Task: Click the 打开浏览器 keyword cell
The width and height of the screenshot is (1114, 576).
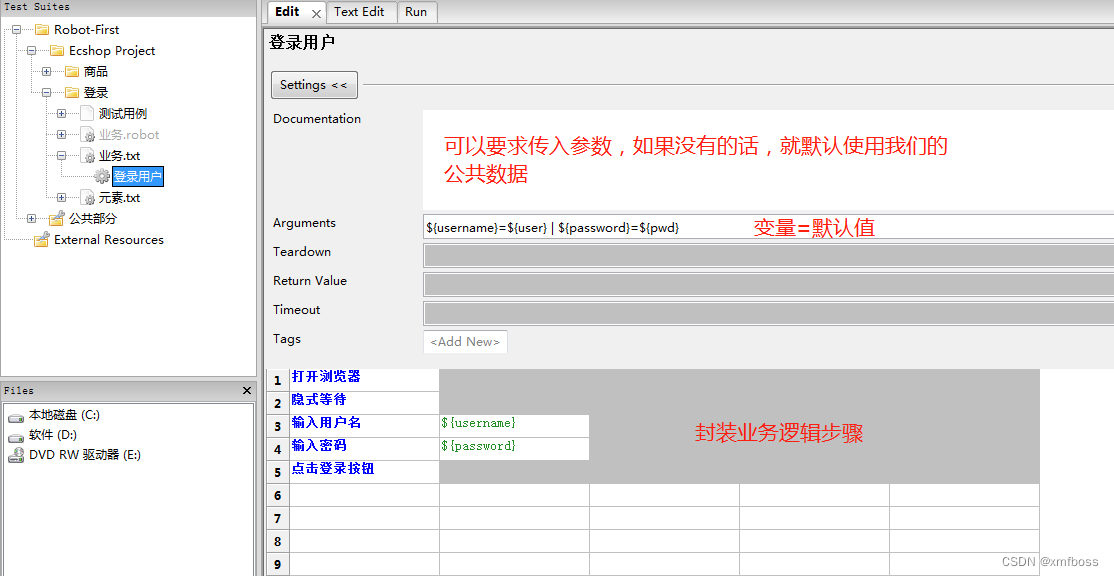Action: coord(364,380)
